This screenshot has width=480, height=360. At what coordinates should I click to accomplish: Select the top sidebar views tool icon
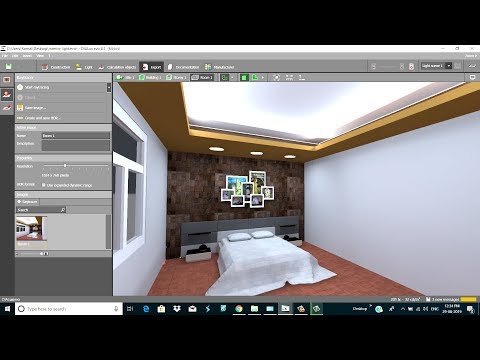pos(7,80)
